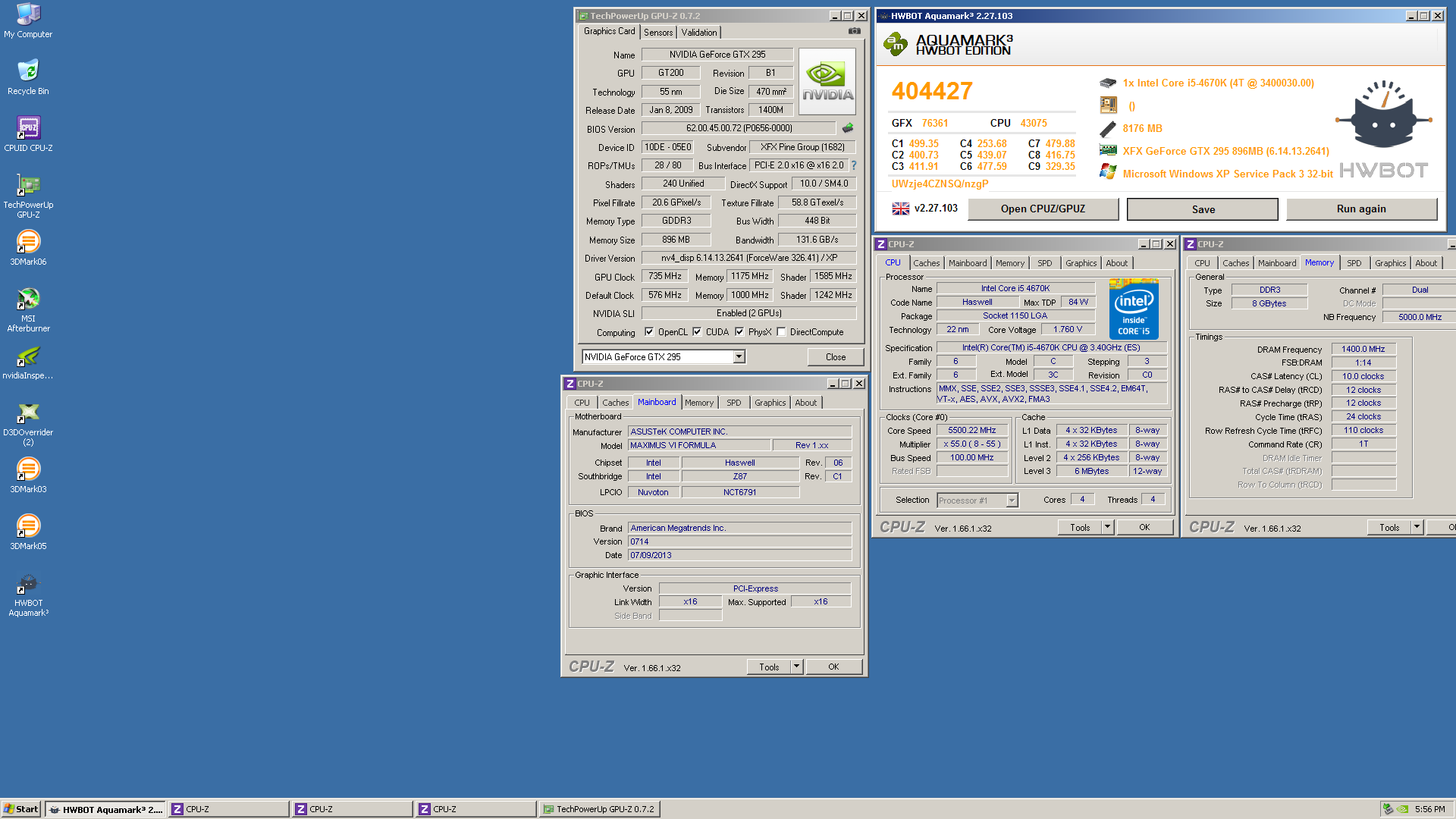This screenshot has height=819, width=1456.
Task: Click GPU-Z screenshot camera icon
Action: pyautogui.click(x=855, y=31)
